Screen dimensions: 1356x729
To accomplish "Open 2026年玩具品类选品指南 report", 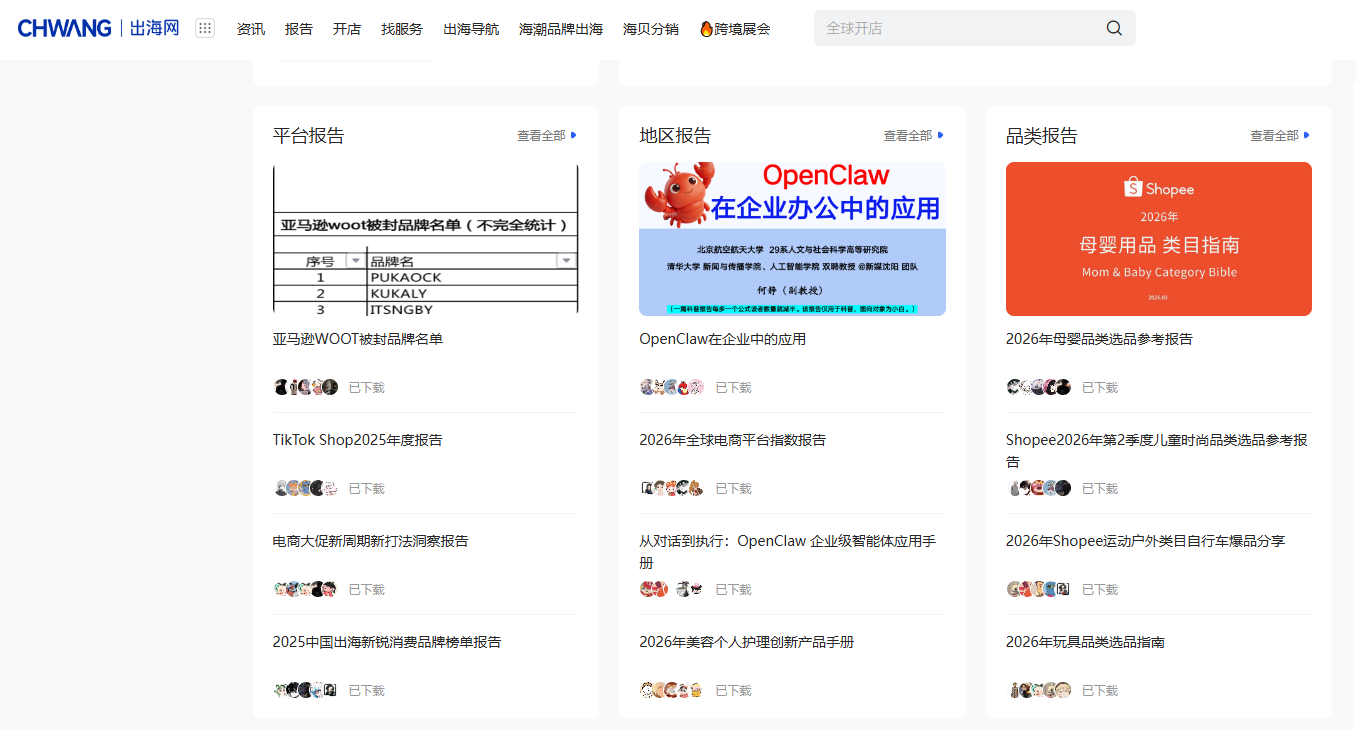I will 1085,642.
